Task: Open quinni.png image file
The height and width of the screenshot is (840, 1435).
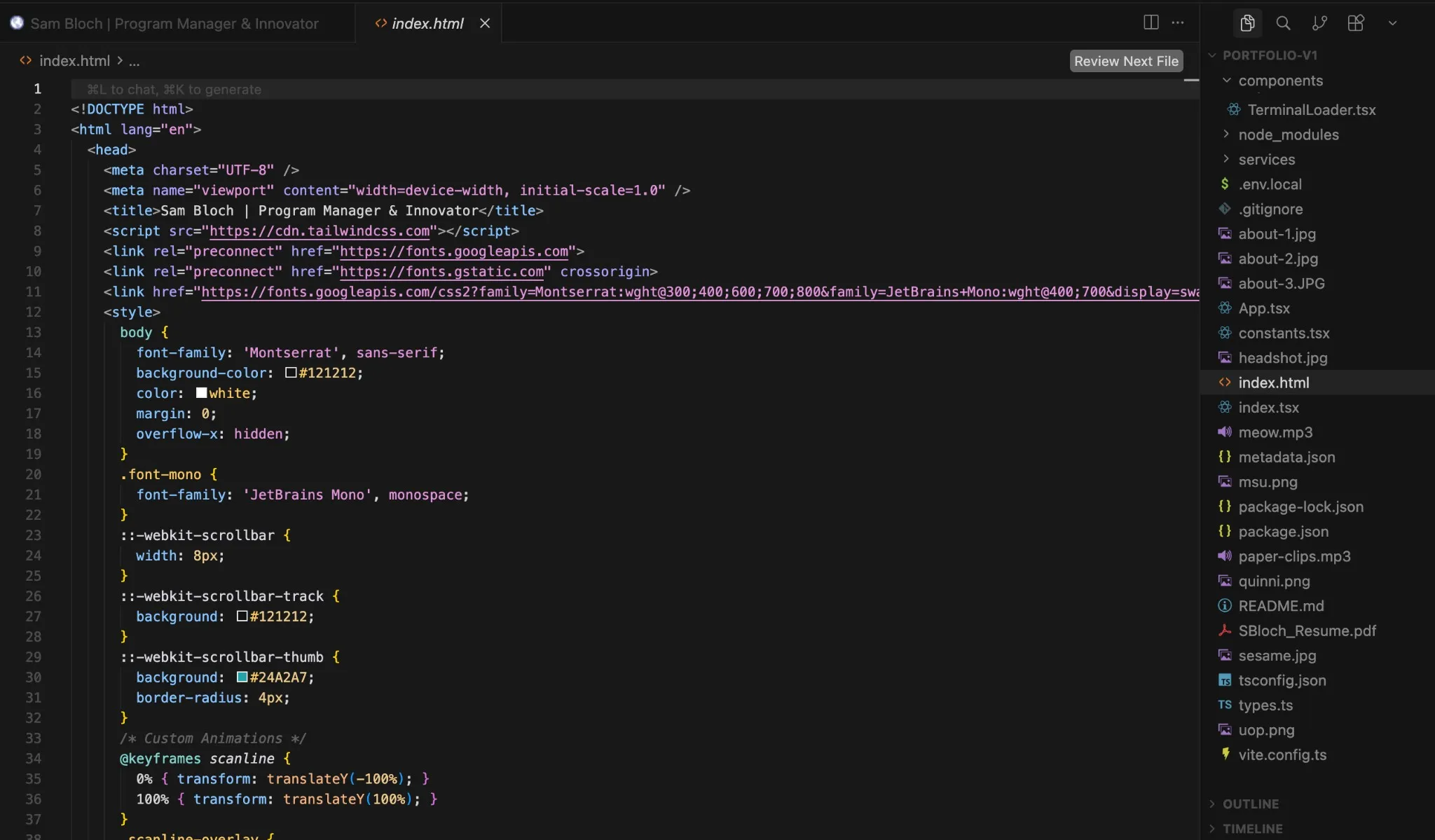Action: click(x=1274, y=581)
